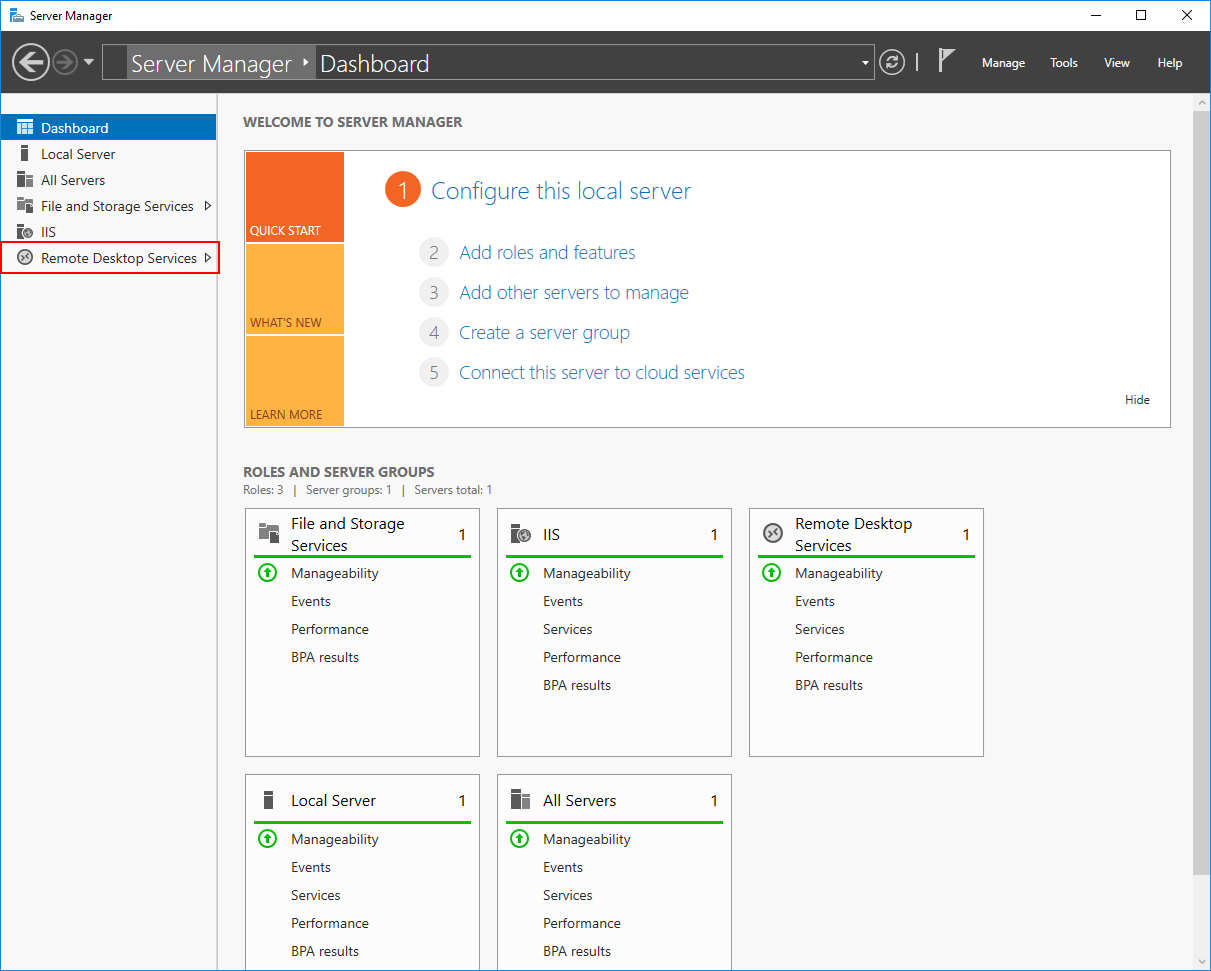Screen dimensions: 1211x971
Task: Click Create a server group link
Action: pyautogui.click(x=544, y=333)
